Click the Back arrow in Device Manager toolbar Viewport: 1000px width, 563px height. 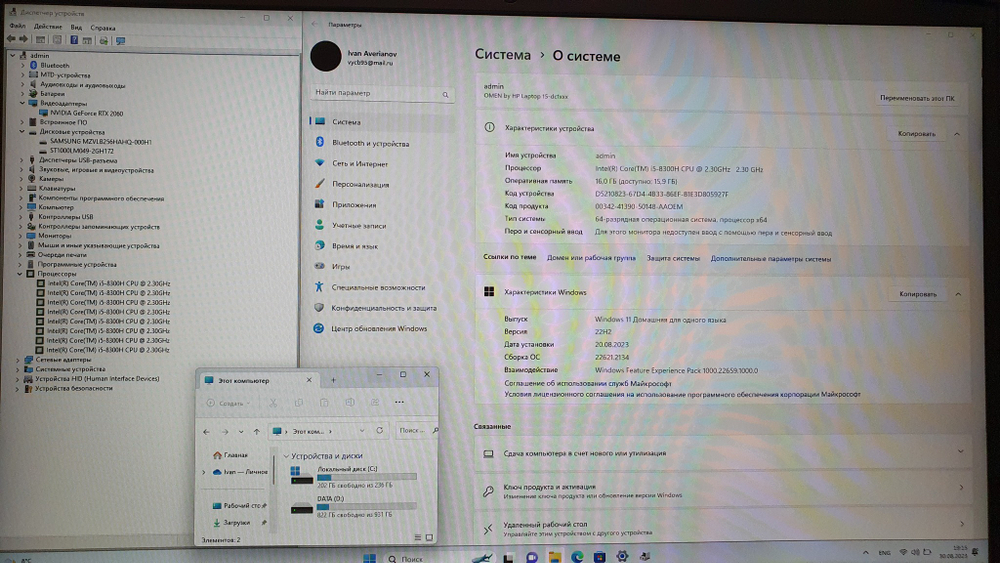point(11,40)
